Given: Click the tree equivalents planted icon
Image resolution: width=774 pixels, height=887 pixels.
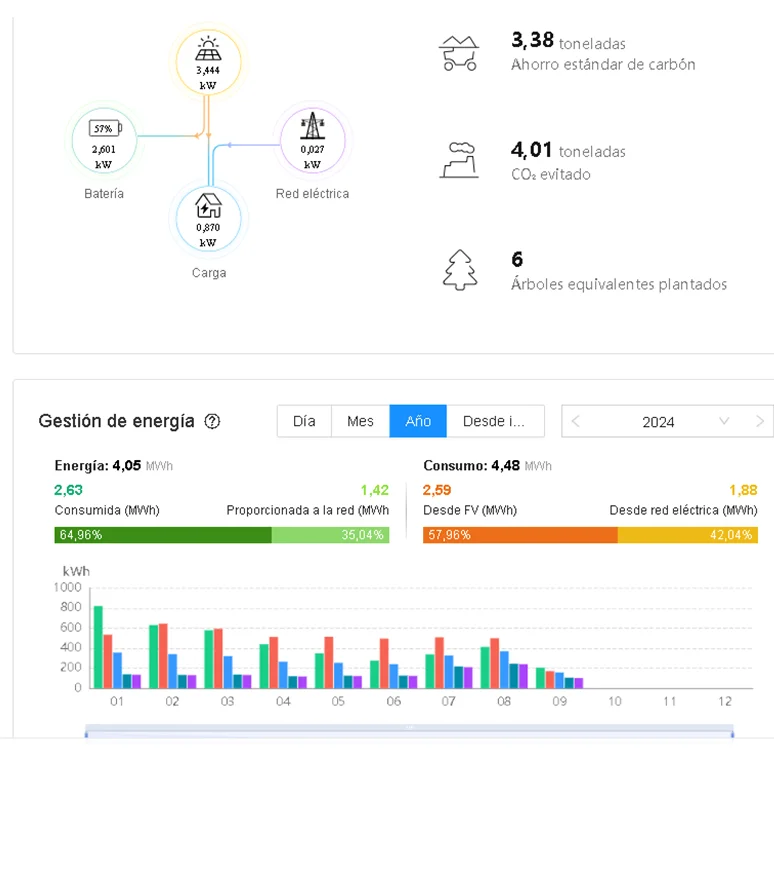Looking at the screenshot, I should click(x=459, y=270).
